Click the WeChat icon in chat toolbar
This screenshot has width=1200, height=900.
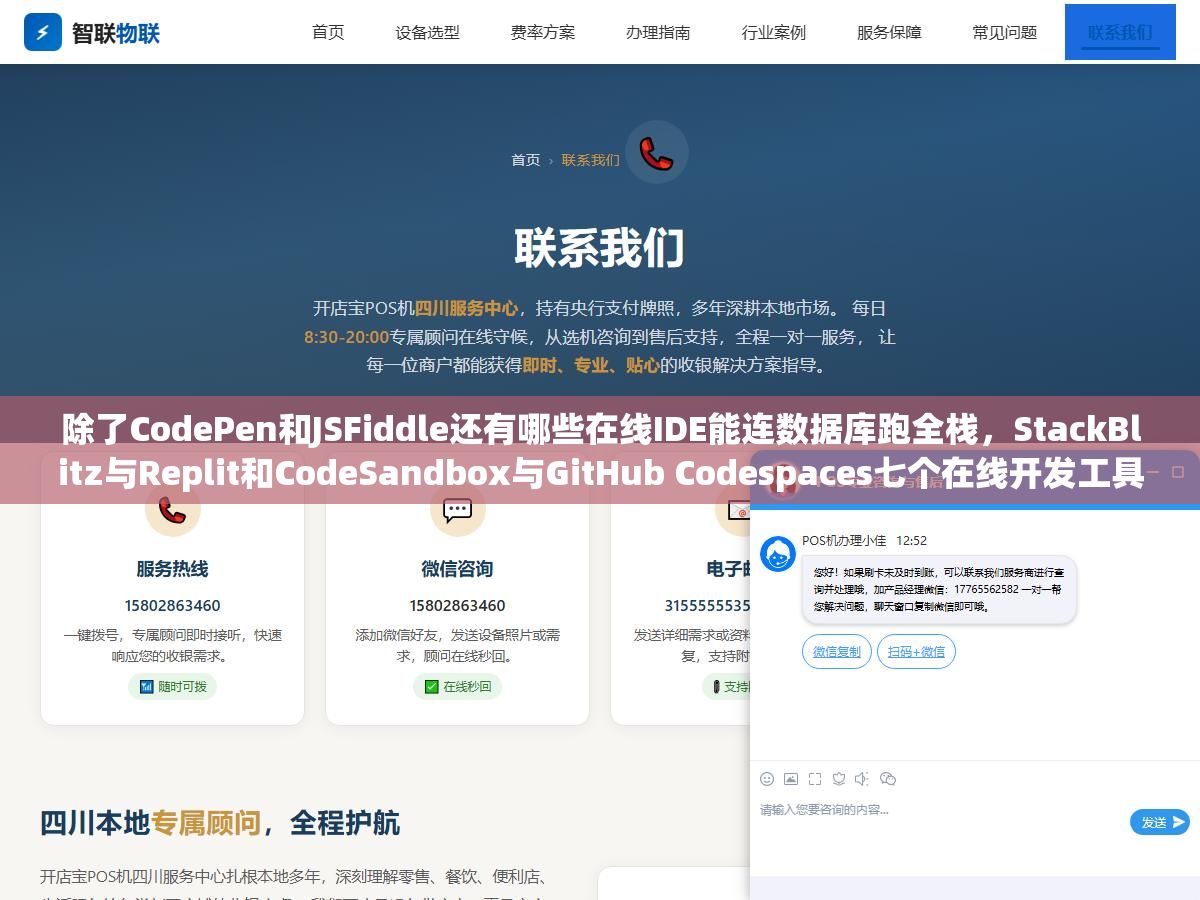[888, 778]
